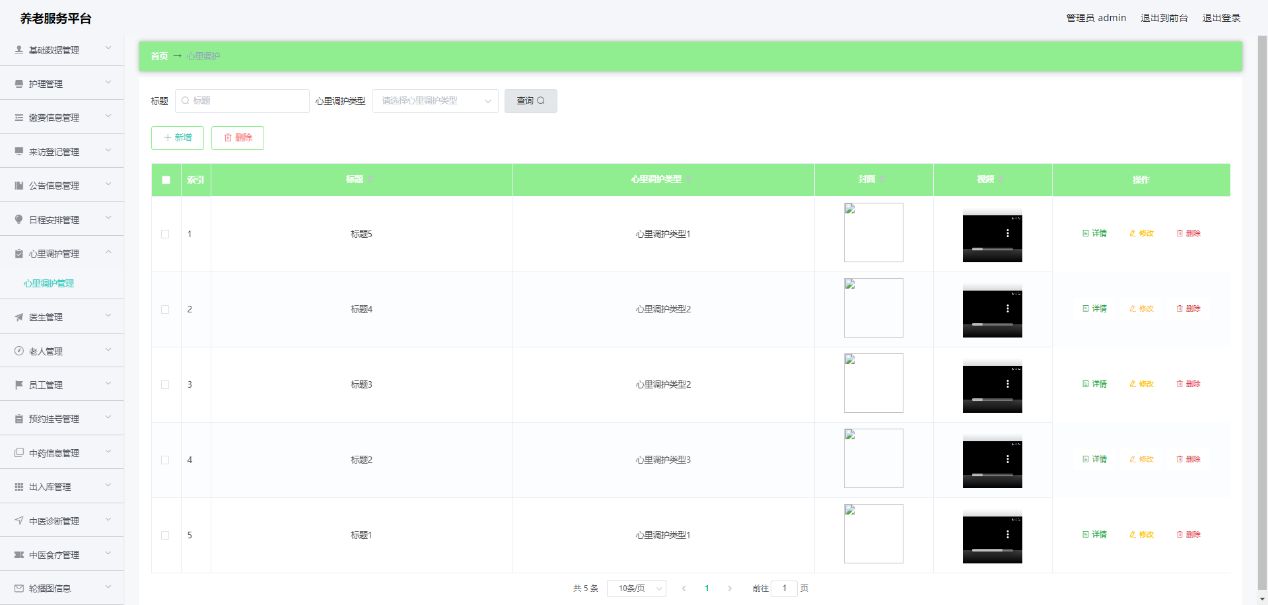This screenshot has height=605, width=1268.
Task: Open the 心里调护类型 select dropdown
Action: (x=435, y=101)
